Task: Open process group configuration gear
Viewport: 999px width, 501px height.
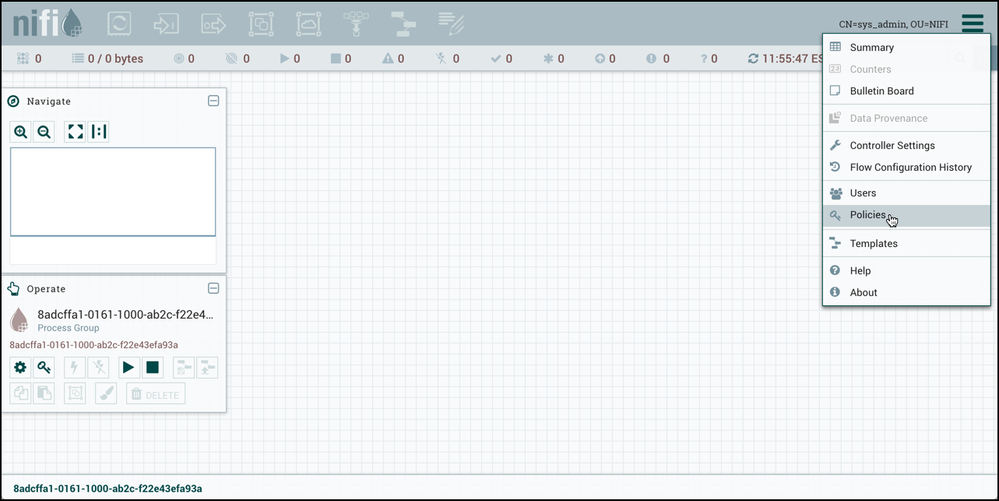Action: point(20,367)
